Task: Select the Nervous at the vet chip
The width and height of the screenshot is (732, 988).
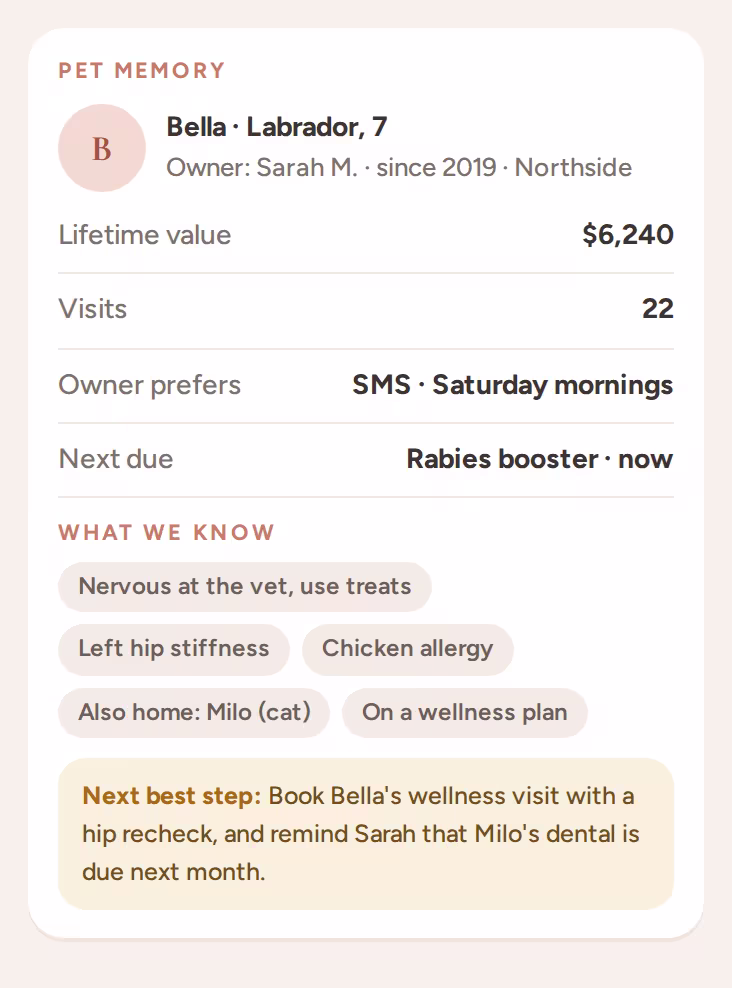Action: click(x=244, y=587)
